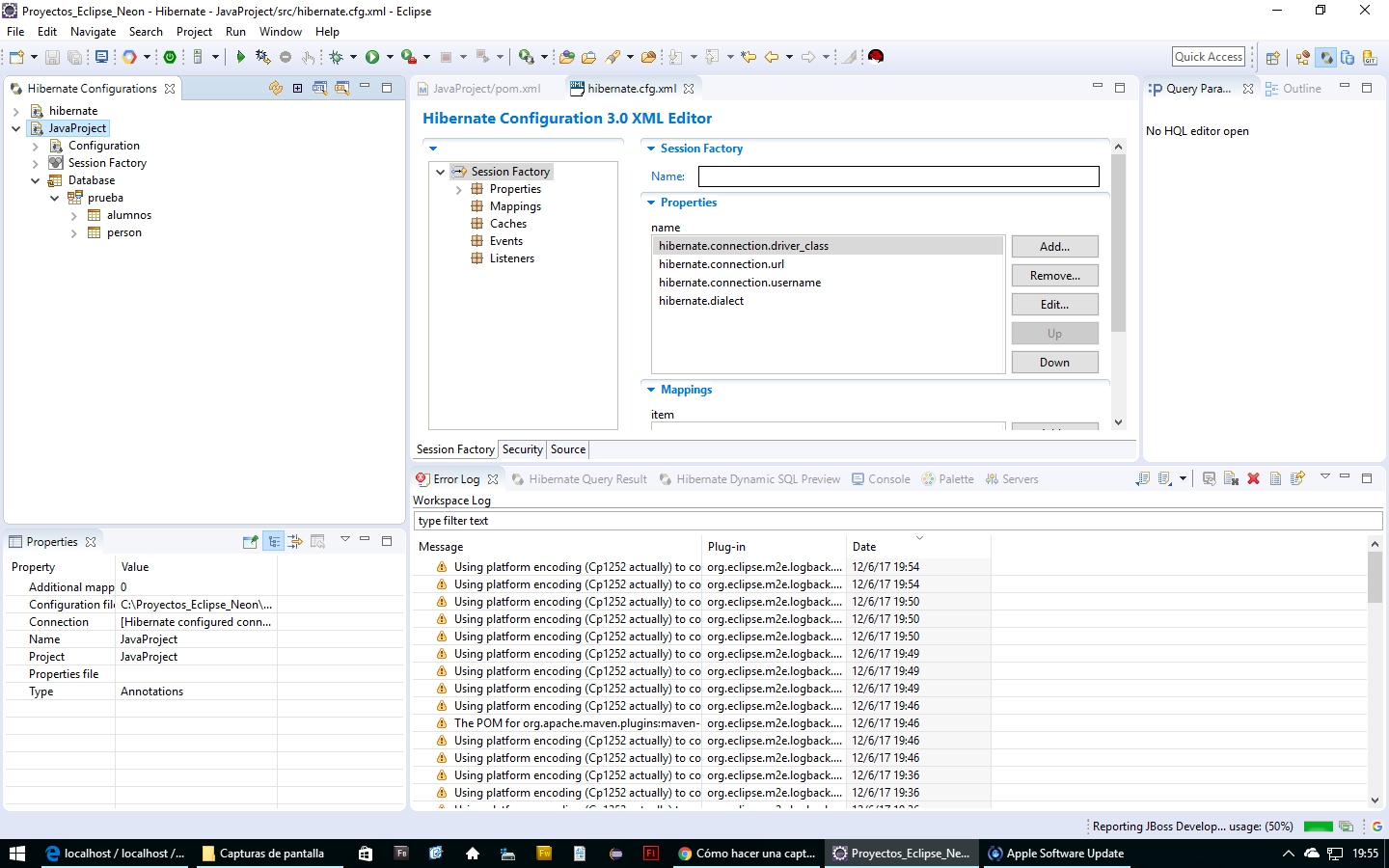Click the Down button for properties
Screen dimensions: 1389x868
pos(1054,363)
